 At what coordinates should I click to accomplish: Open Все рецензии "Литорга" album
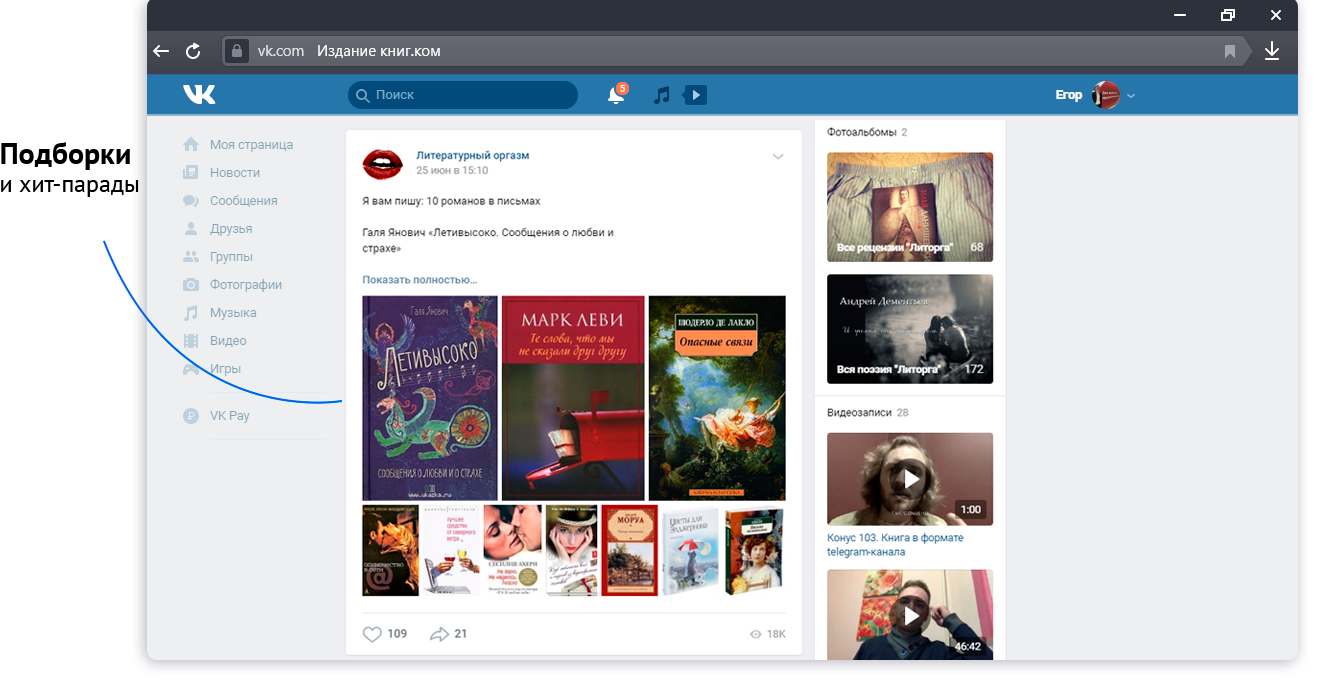(910, 207)
